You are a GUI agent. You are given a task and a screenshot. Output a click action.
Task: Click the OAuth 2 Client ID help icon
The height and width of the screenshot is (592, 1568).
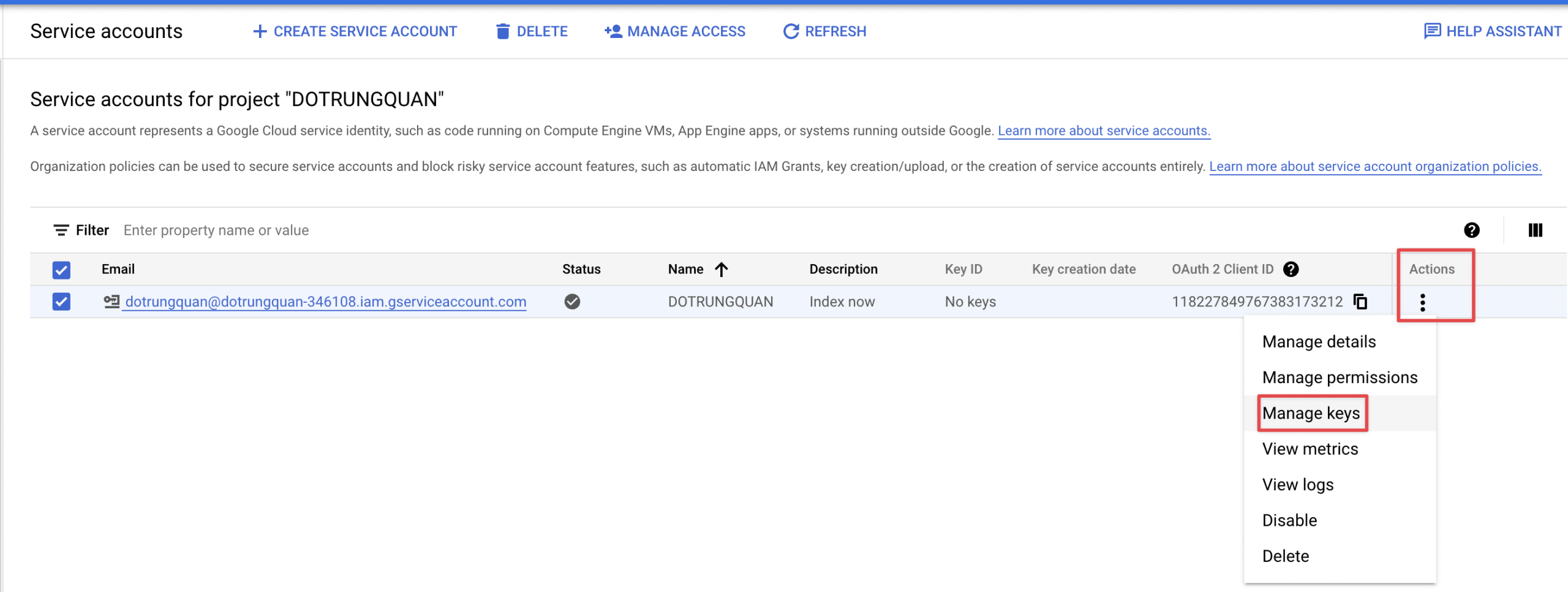[x=1291, y=269]
